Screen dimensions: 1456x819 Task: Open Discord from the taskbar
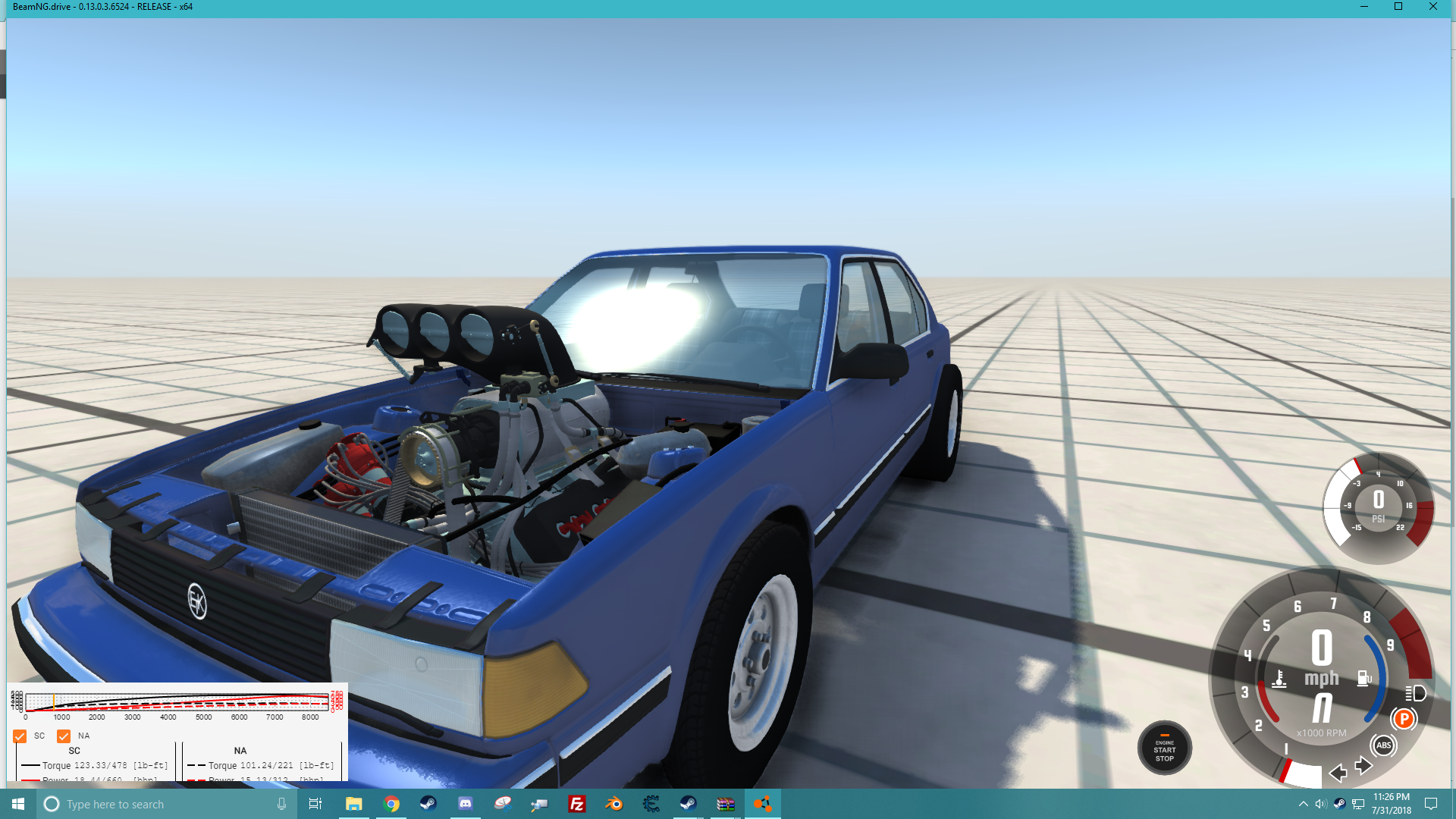coord(466,804)
